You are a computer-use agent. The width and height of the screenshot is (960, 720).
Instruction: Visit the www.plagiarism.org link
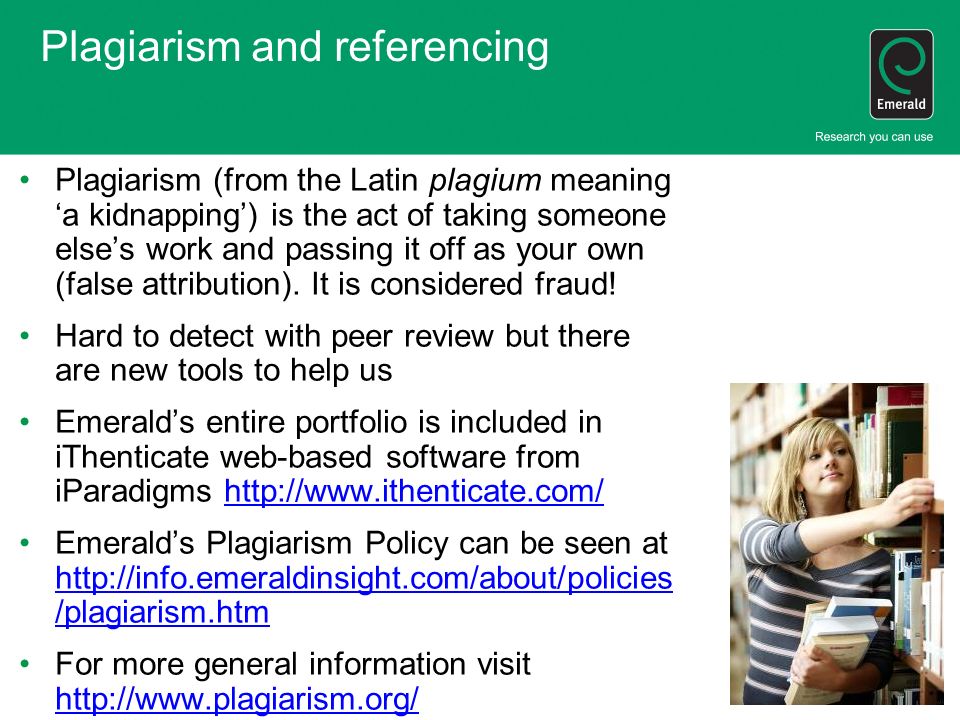(237, 699)
